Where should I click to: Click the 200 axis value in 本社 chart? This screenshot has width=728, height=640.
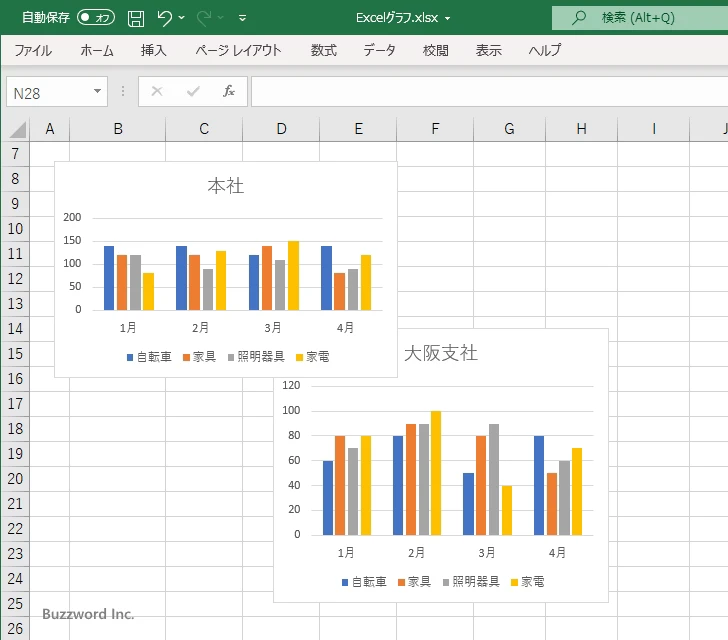point(72,217)
